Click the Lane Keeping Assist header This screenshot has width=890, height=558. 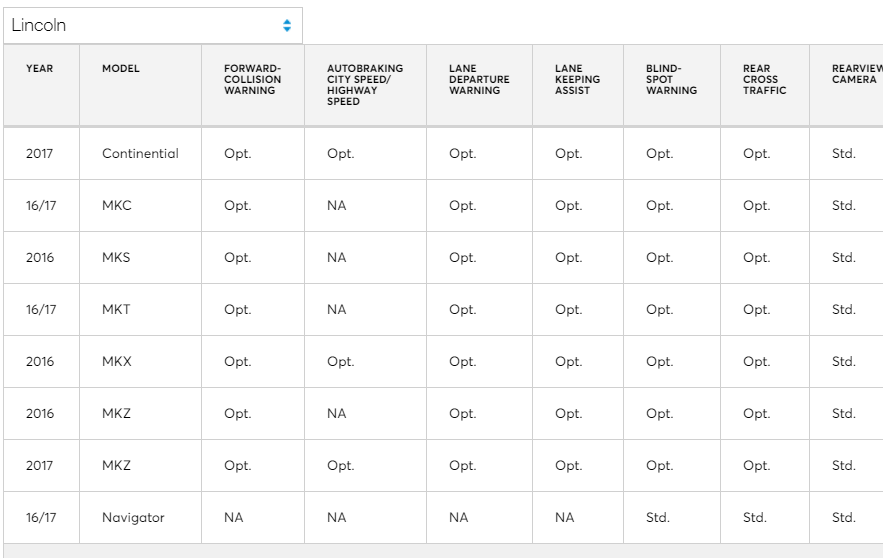click(578, 85)
